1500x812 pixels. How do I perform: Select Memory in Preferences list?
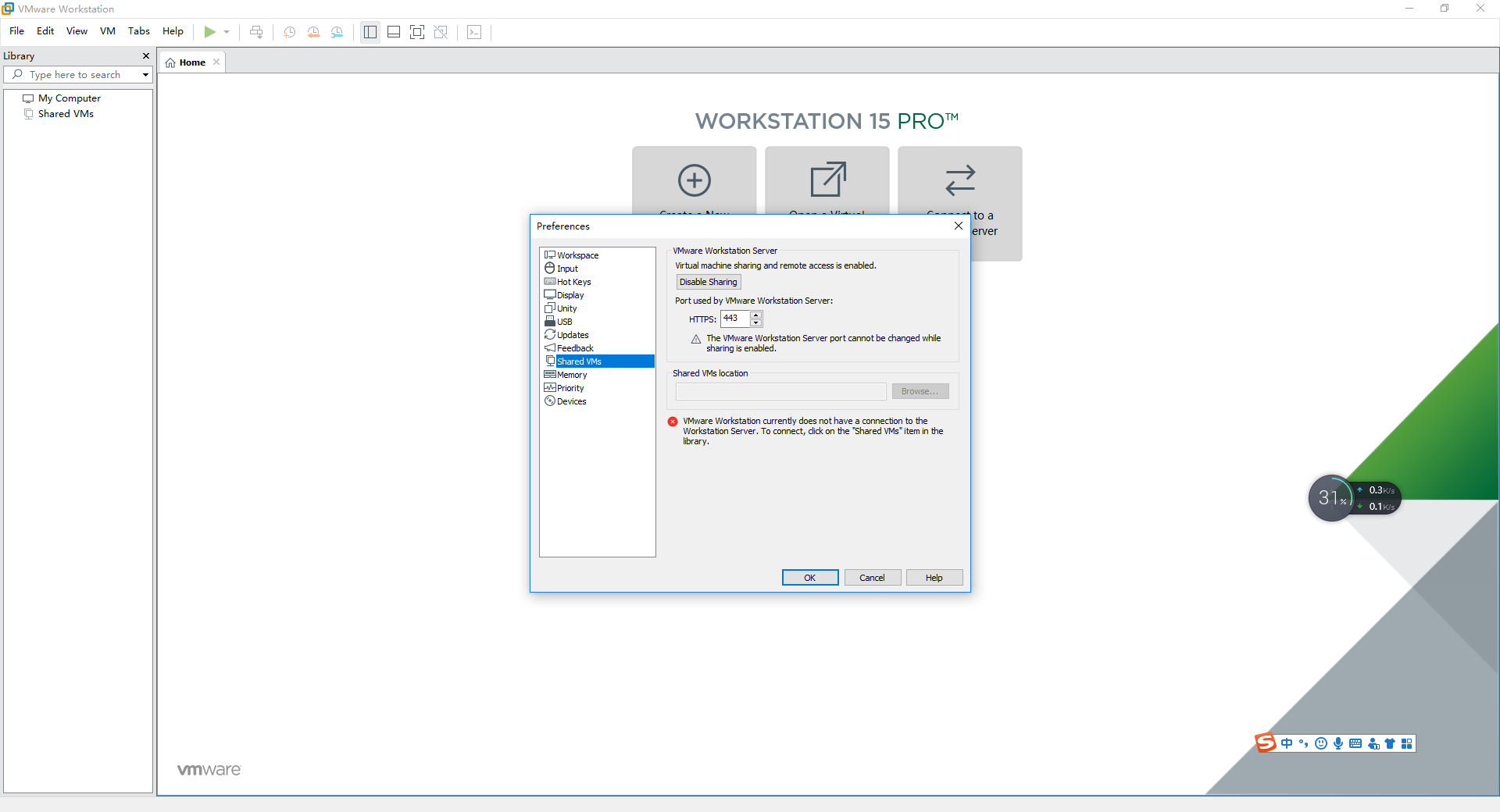coord(572,375)
